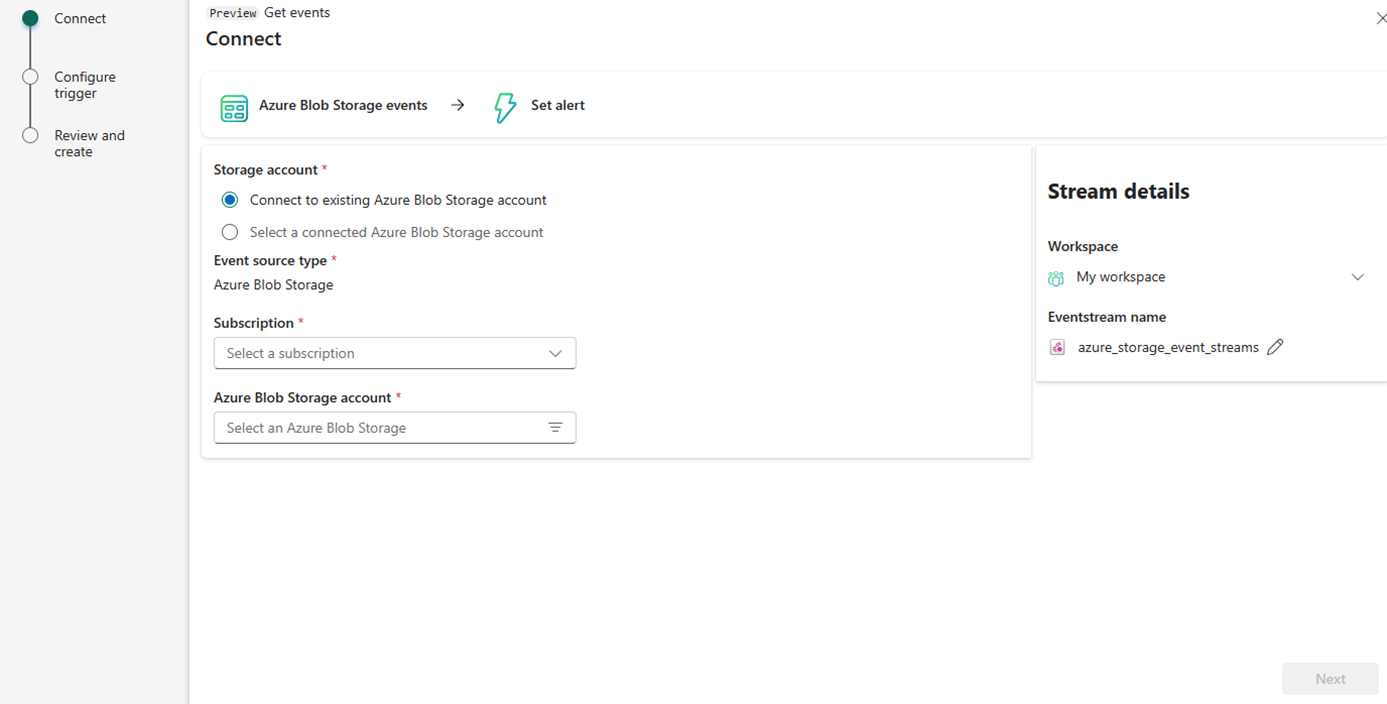Click the eventstream icon beside azure_storage_event_streams
1387x704 pixels.
tap(1057, 347)
